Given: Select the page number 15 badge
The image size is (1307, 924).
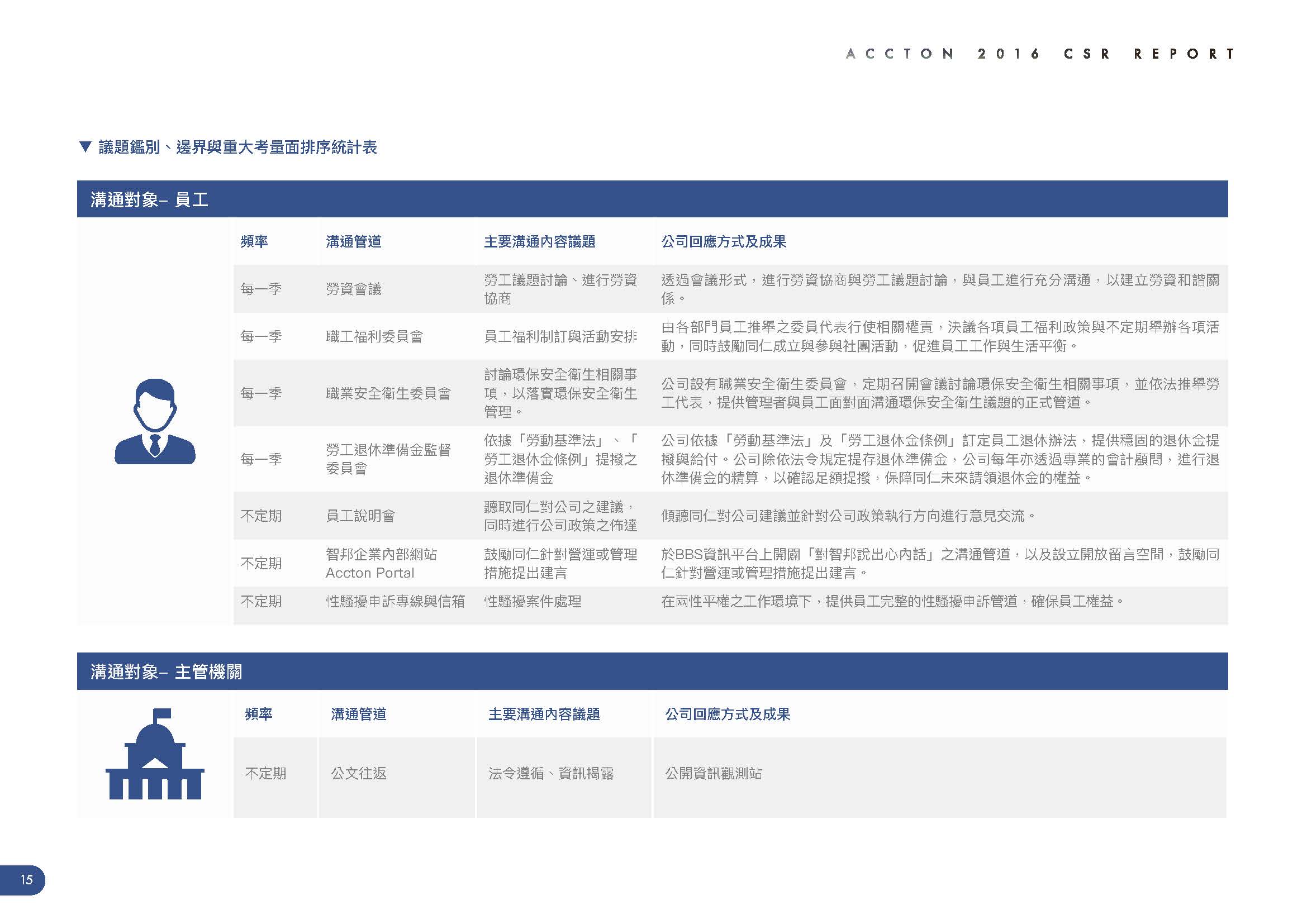Looking at the screenshot, I should tap(23, 880).
